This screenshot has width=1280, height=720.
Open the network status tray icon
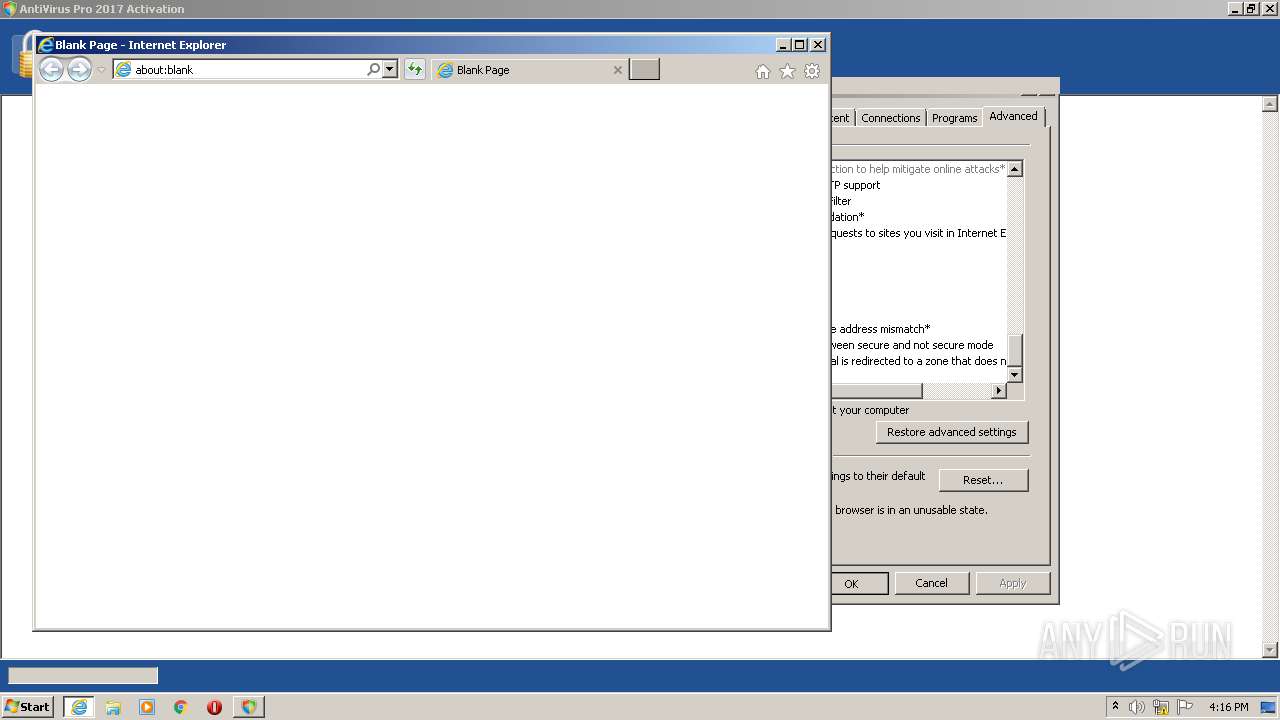click(x=1161, y=707)
